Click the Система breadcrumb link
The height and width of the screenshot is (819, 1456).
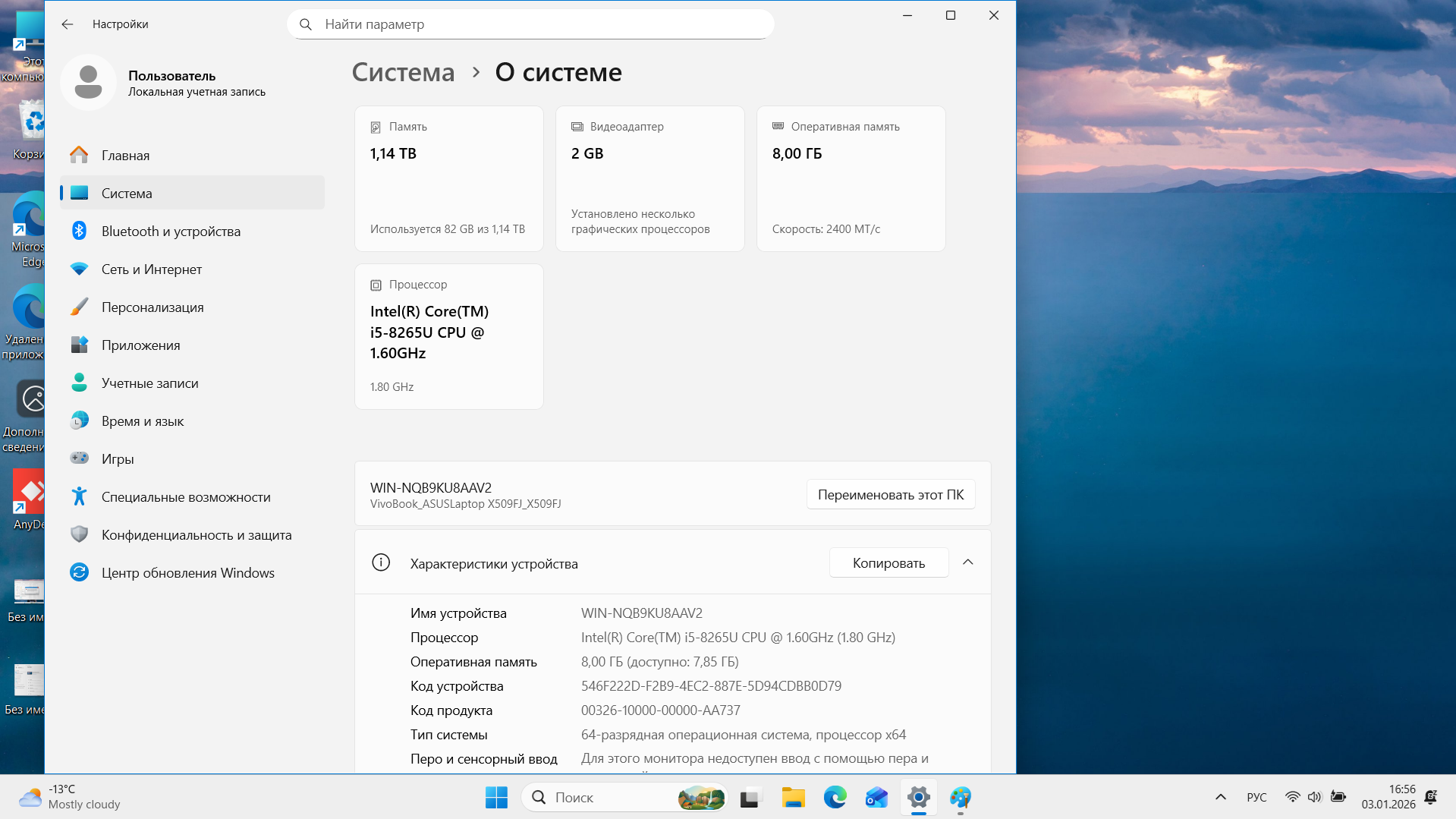(x=403, y=73)
